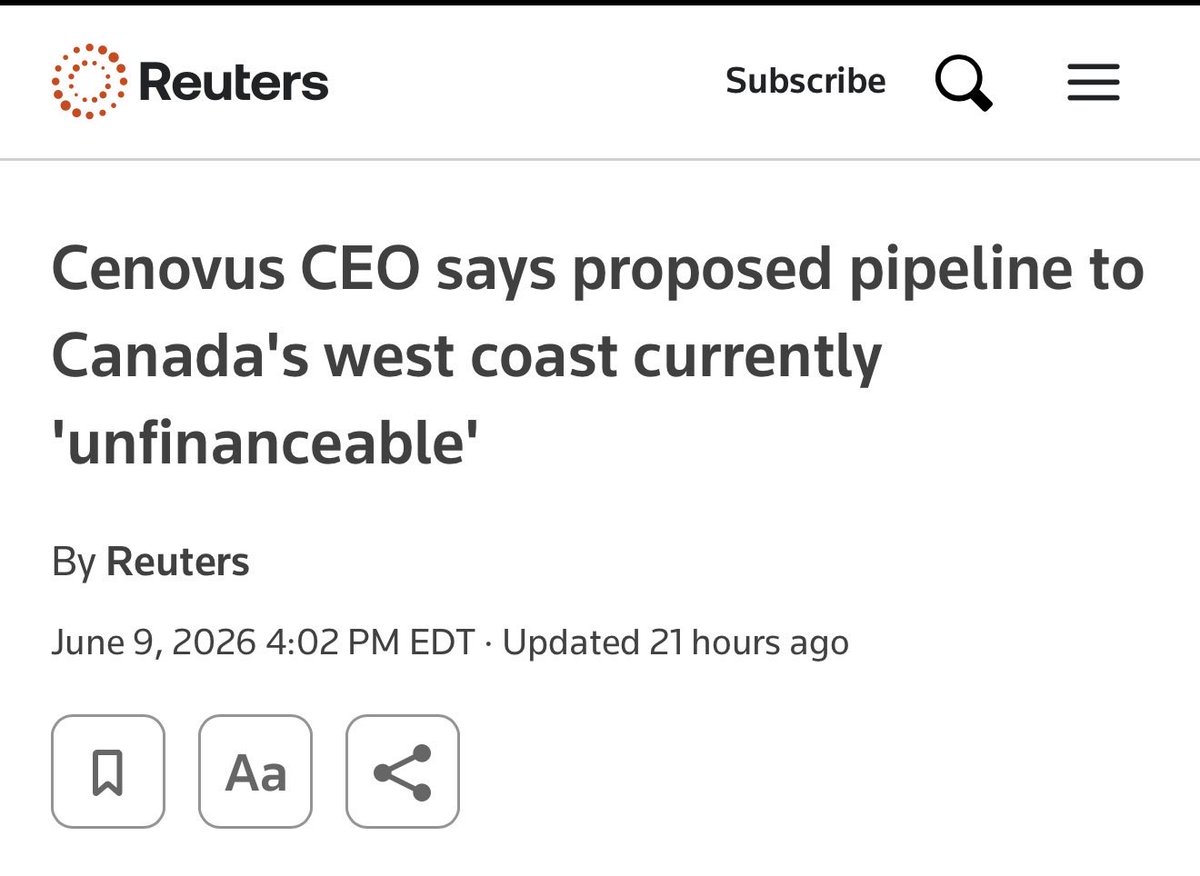The width and height of the screenshot is (1200, 876).
Task: Open the Aa text size options
Action: [256, 772]
